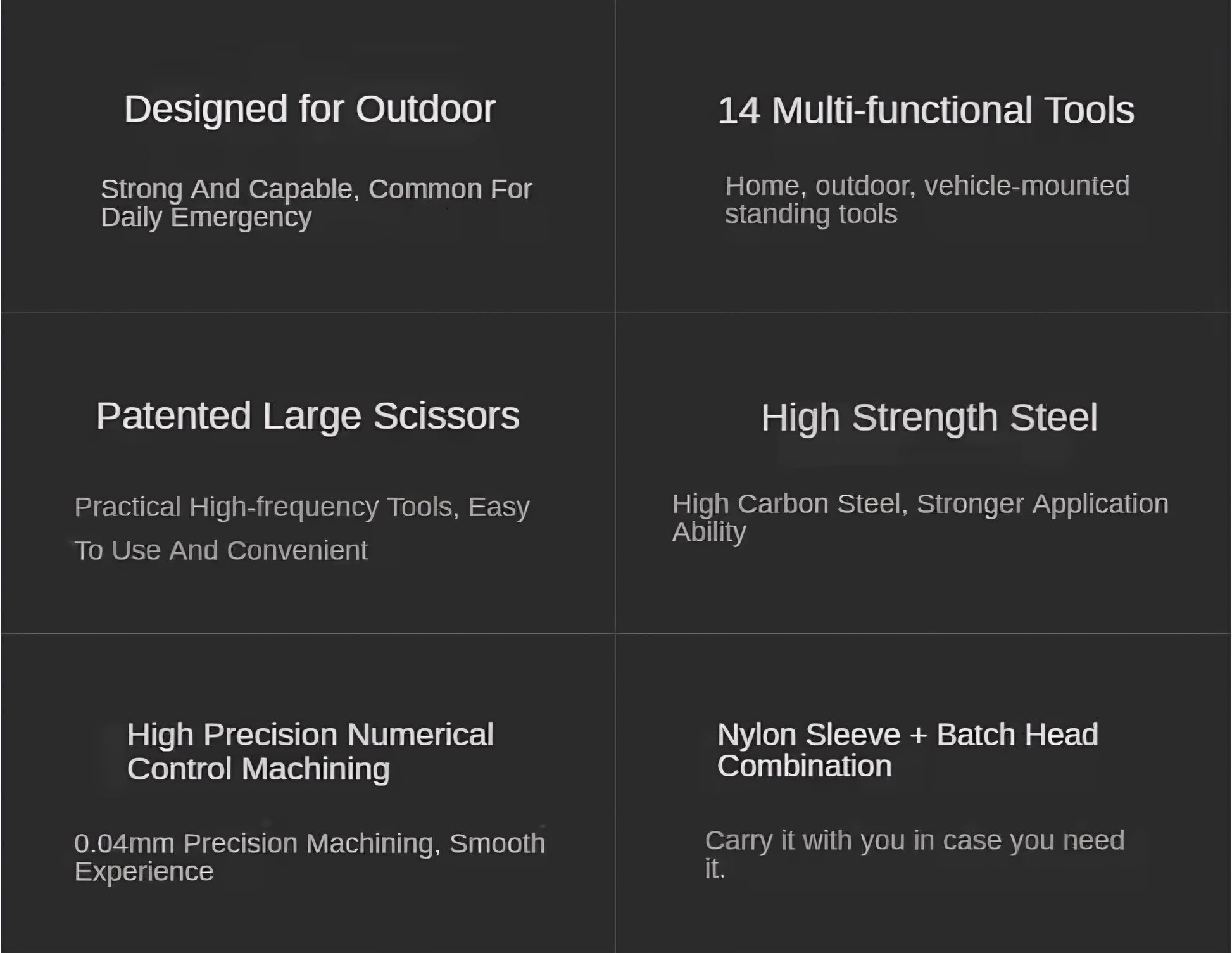Click "Strong And Capable, Common For" text

(316, 189)
